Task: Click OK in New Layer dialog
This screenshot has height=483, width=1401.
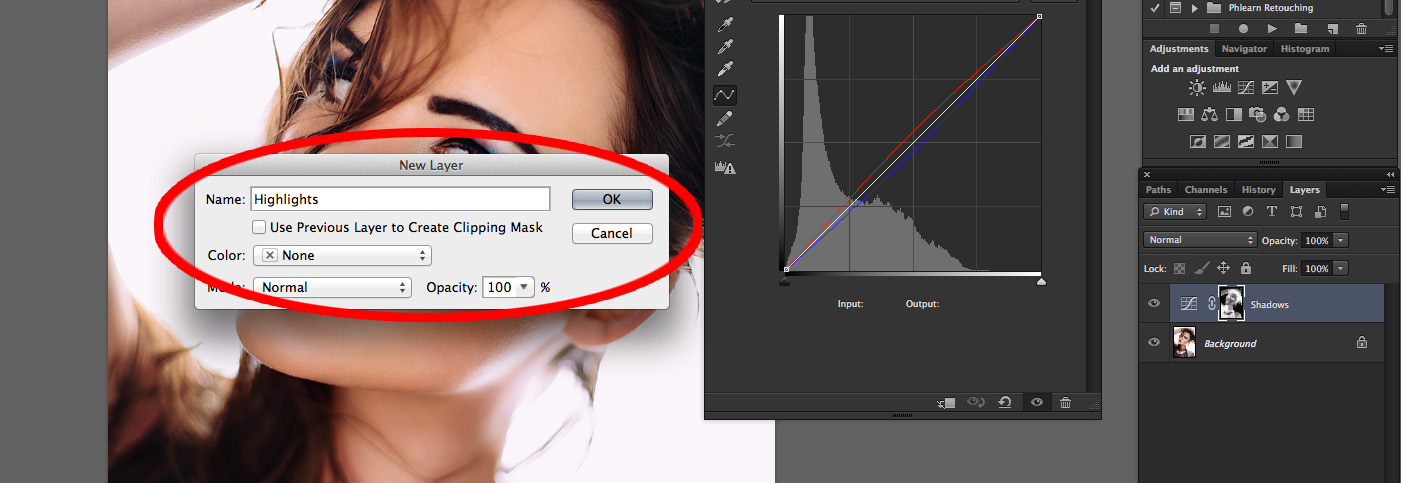Action: (612, 199)
